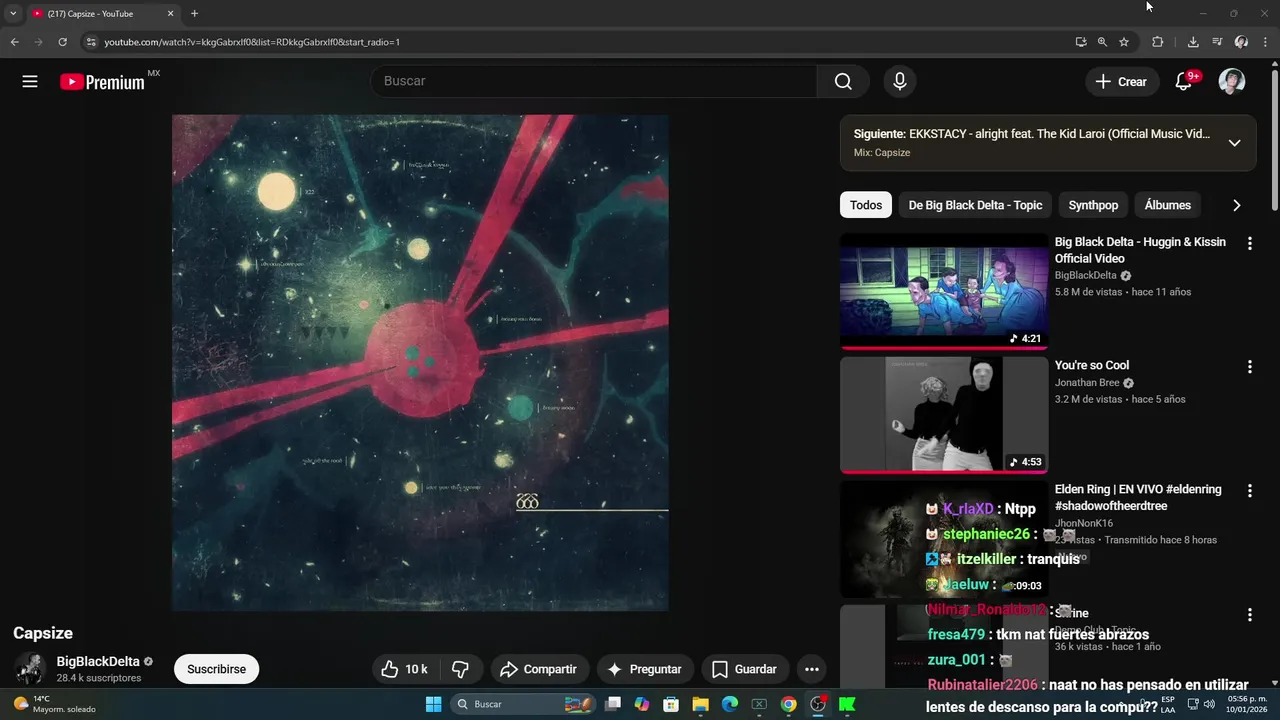This screenshot has width=1280, height=720.
Task: Click the zoom magnifier in address bar
Action: click(1102, 42)
